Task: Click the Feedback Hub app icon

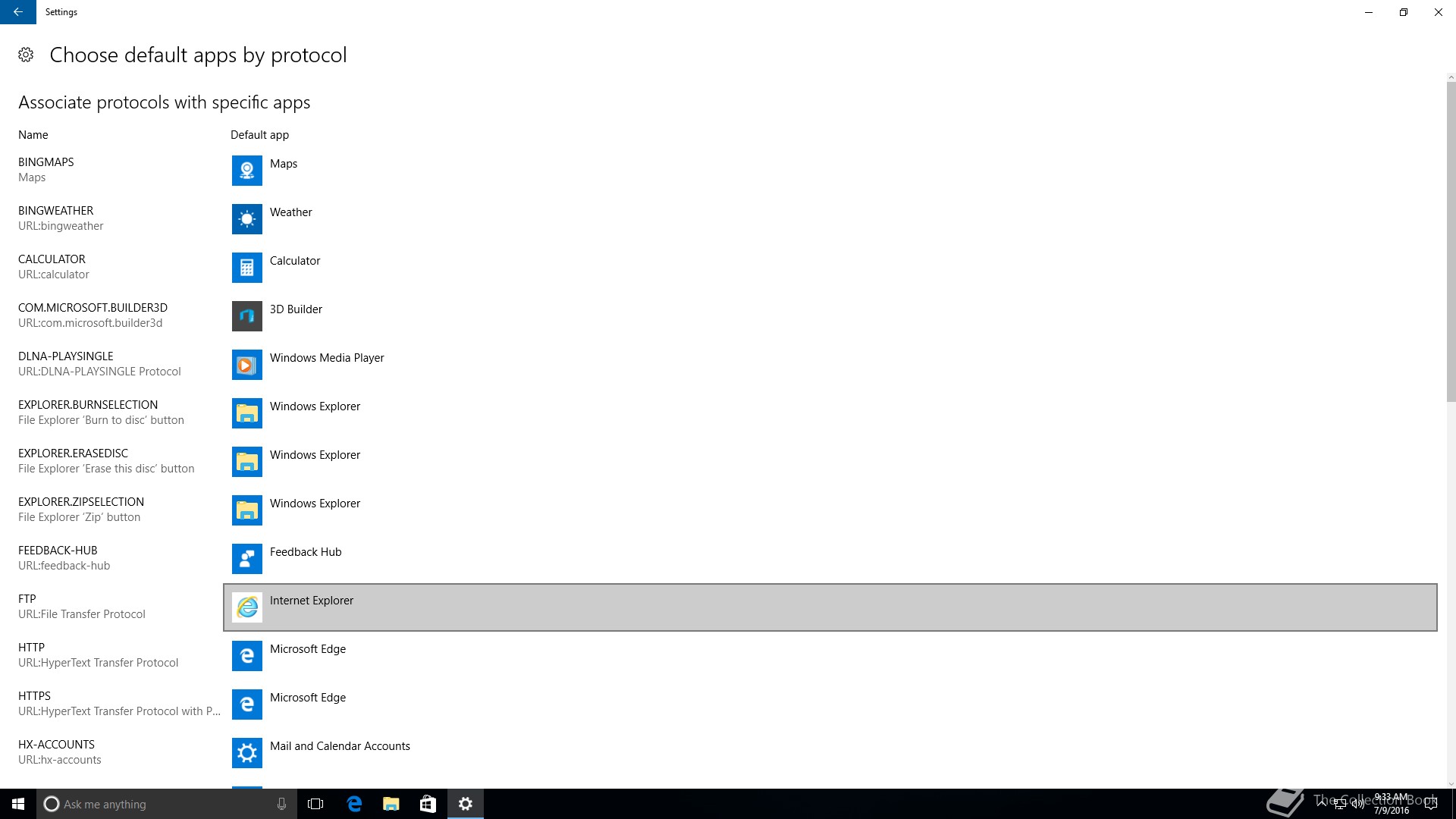Action: (x=246, y=559)
